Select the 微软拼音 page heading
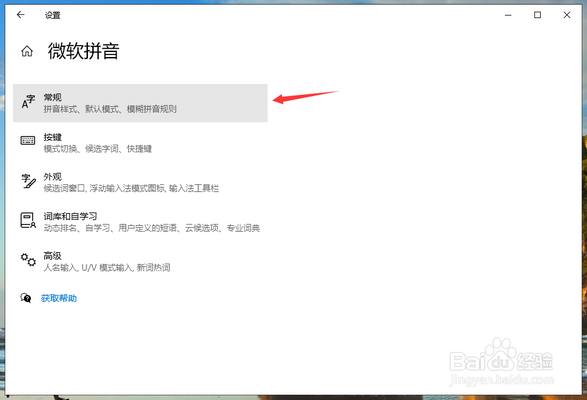The width and height of the screenshot is (587, 400). [x=83, y=51]
